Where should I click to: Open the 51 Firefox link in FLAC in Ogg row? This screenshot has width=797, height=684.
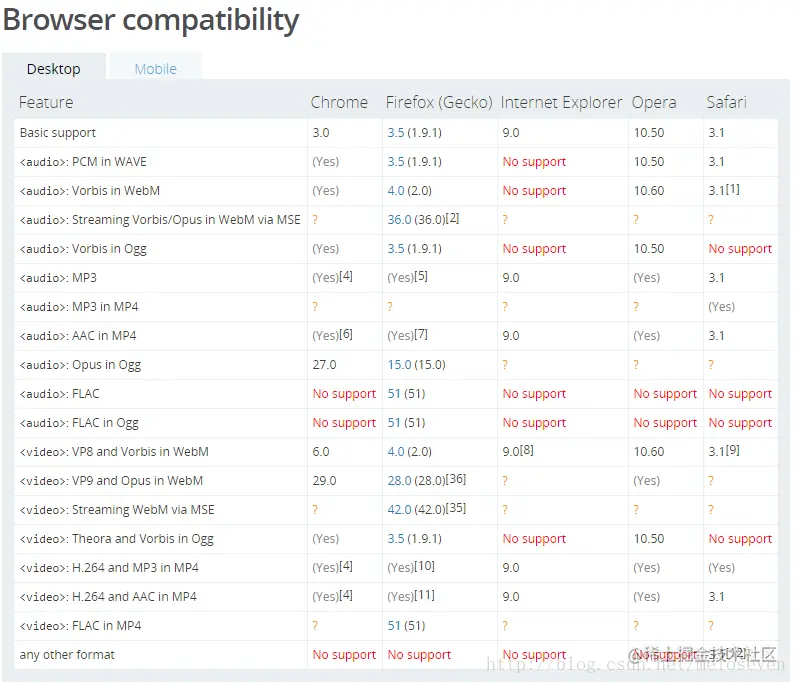click(x=394, y=422)
